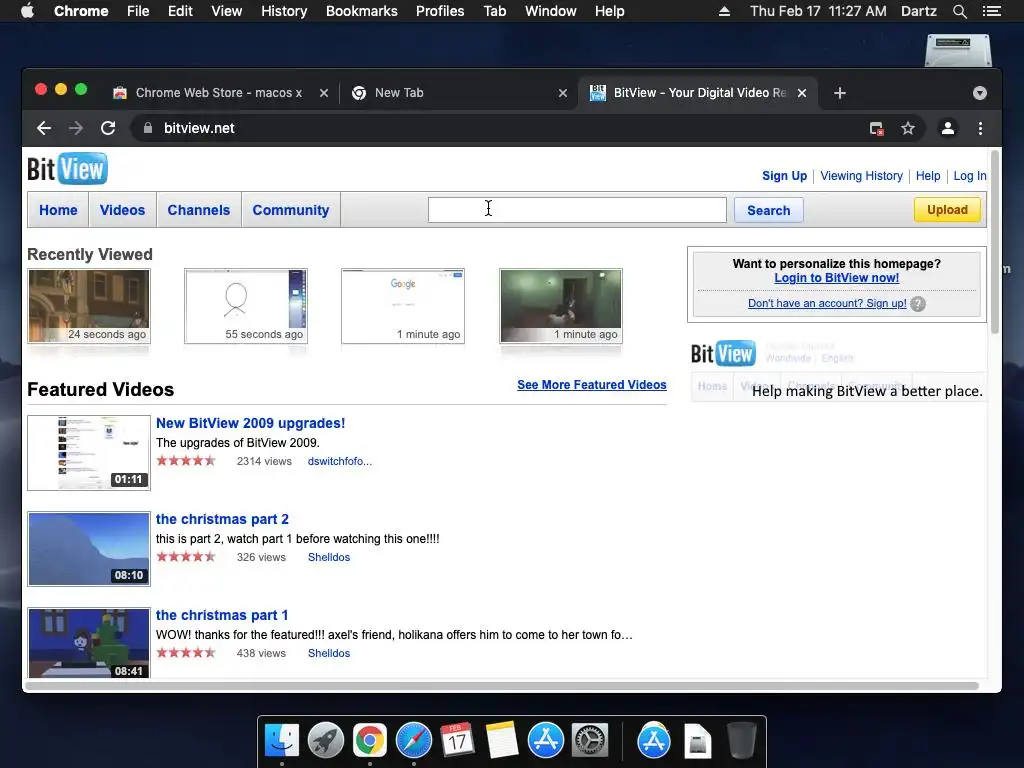
Task: Click the Log In link
Action: click(x=970, y=176)
